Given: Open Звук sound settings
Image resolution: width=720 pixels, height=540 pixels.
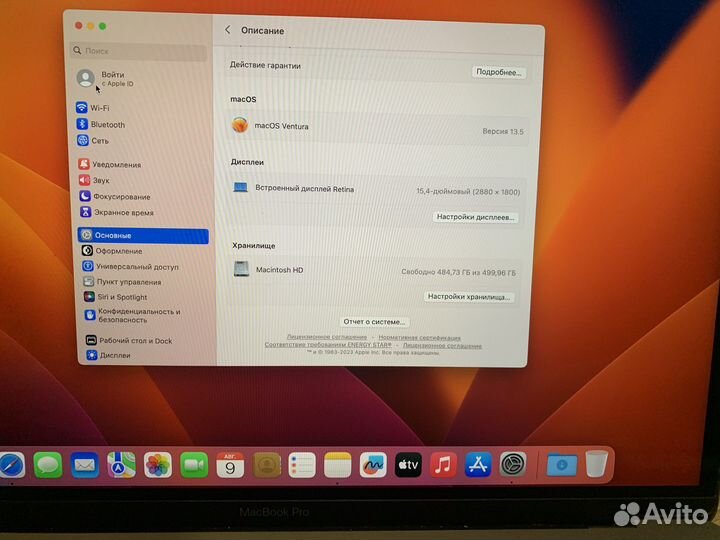Looking at the screenshot, I should (95, 180).
